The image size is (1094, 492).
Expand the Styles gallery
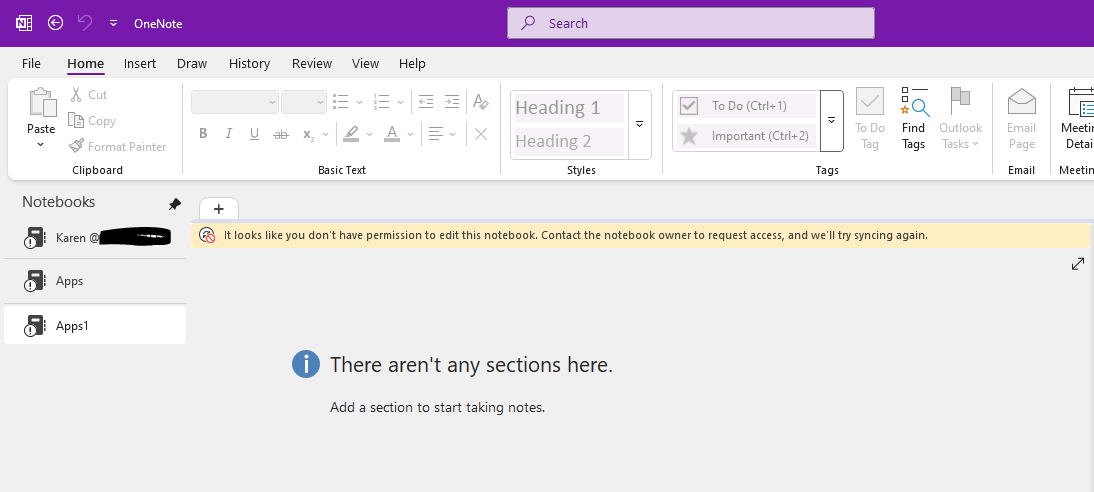point(639,124)
